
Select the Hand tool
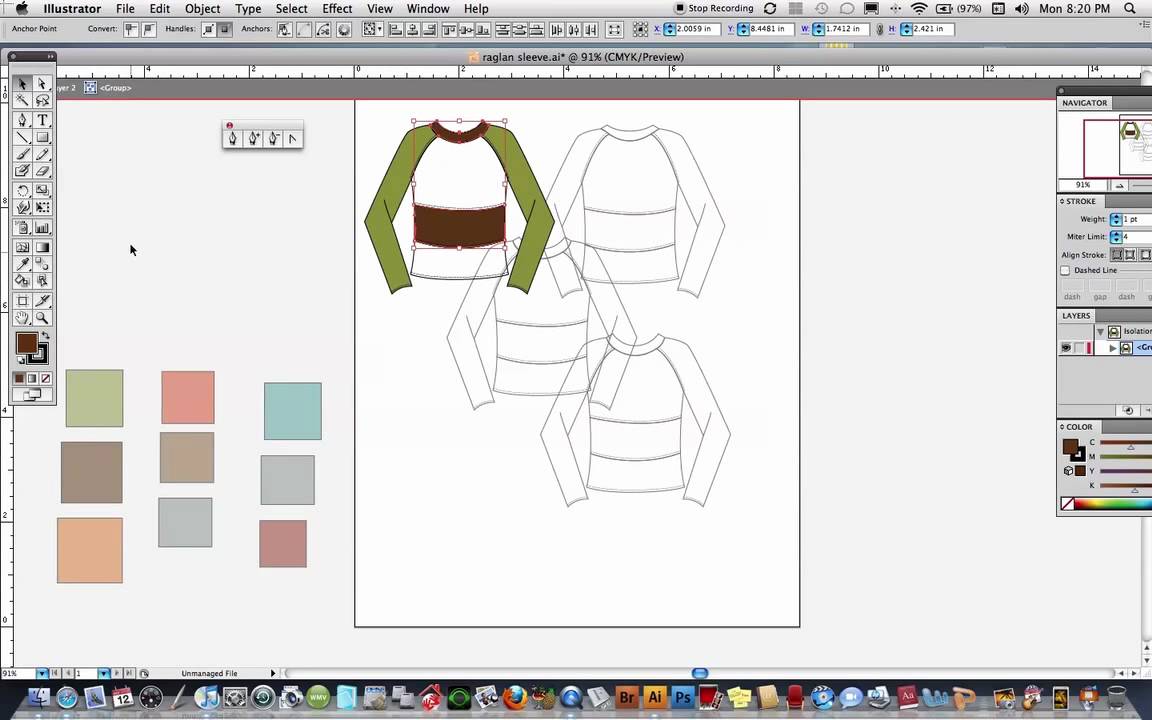tap(23, 318)
